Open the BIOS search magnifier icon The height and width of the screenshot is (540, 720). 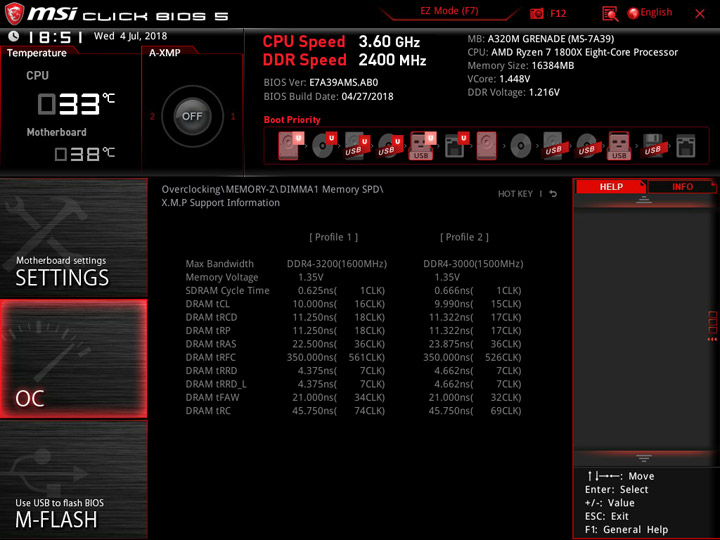(610, 14)
